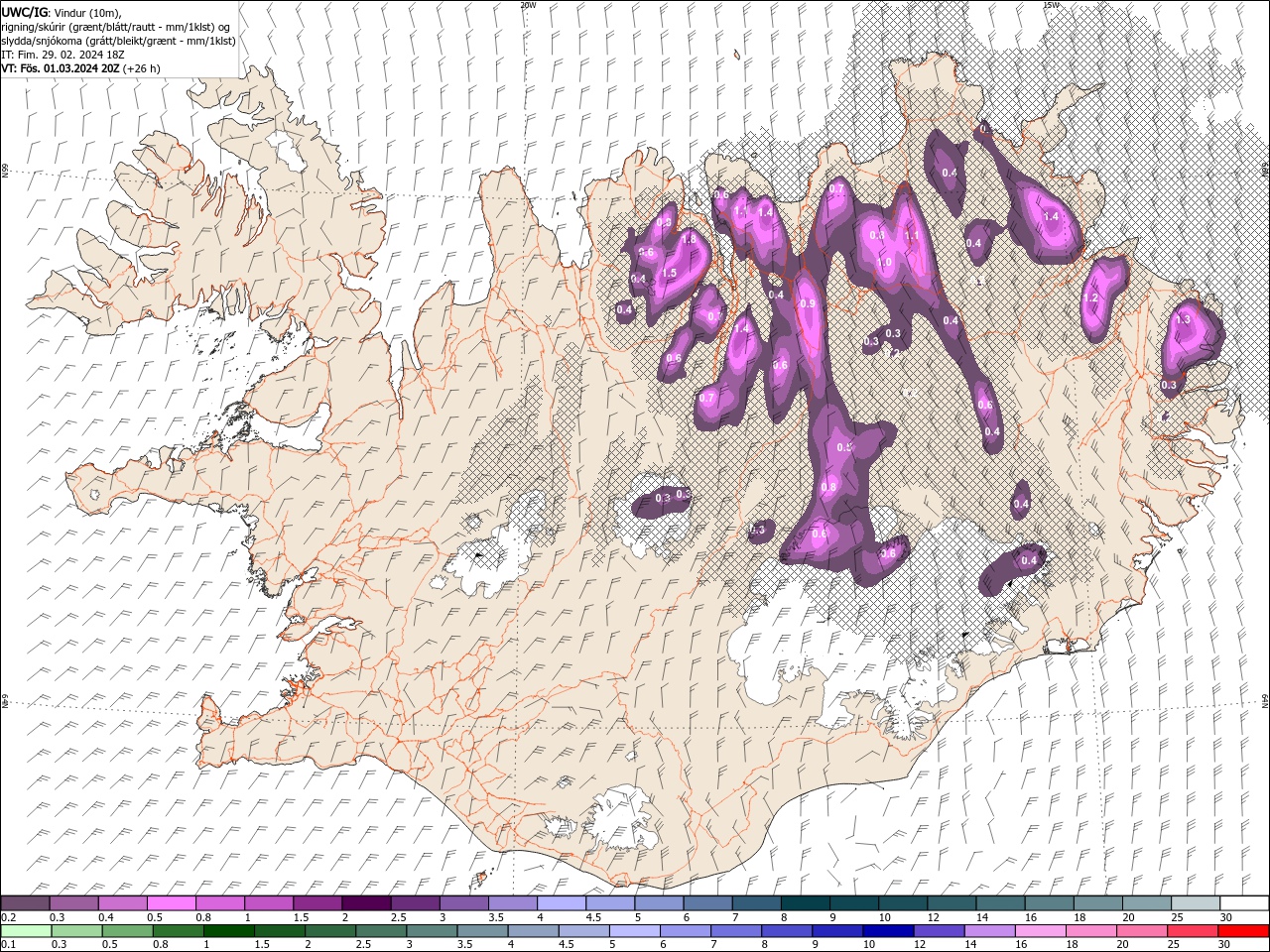Pick the white snow swatch at 30
Viewport: 1270px width, 952px height.
pyautogui.click(x=1244, y=903)
